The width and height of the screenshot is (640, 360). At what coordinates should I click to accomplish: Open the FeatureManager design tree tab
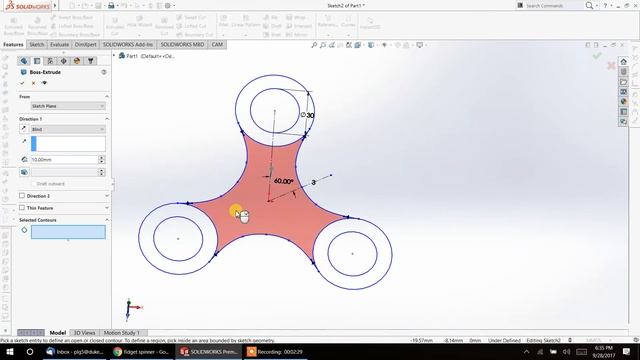click(x=24, y=61)
